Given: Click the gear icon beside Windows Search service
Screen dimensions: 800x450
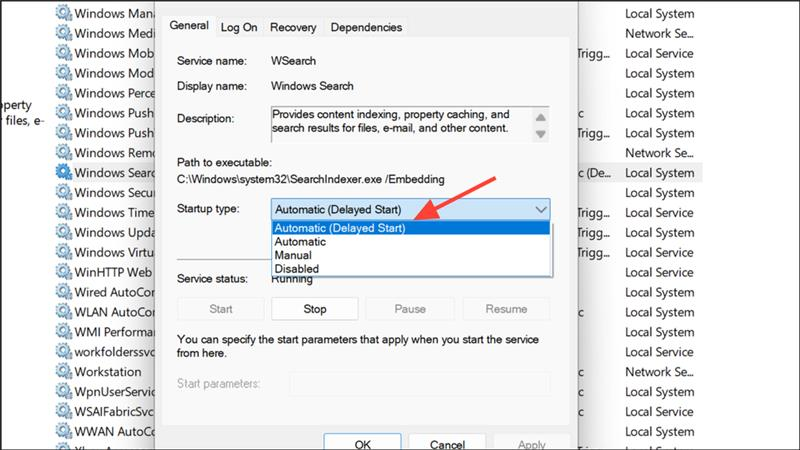Looking at the screenshot, I should click(64, 172).
